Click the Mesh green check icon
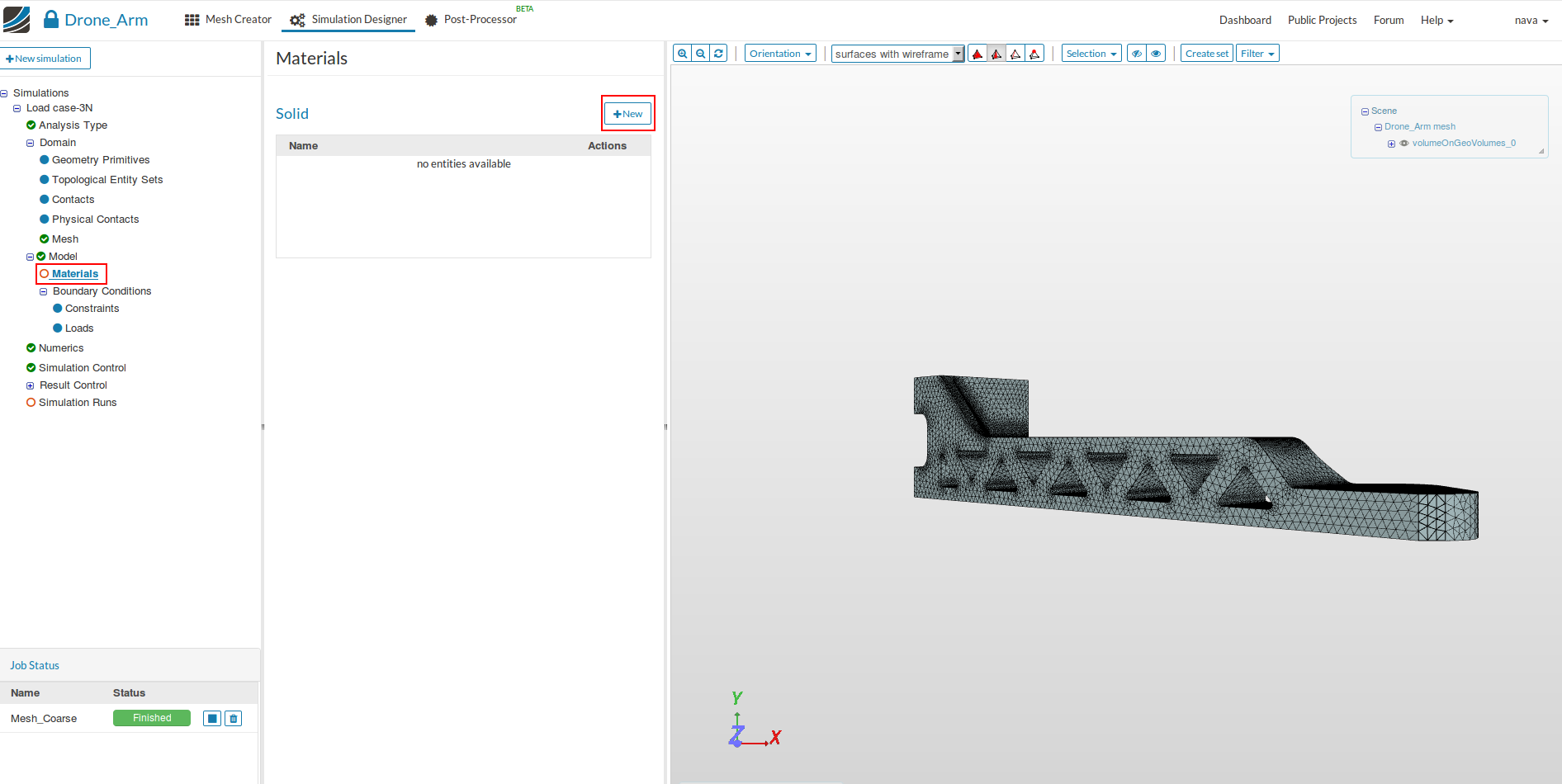This screenshot has height=784, width=1562. pos(45,239)
